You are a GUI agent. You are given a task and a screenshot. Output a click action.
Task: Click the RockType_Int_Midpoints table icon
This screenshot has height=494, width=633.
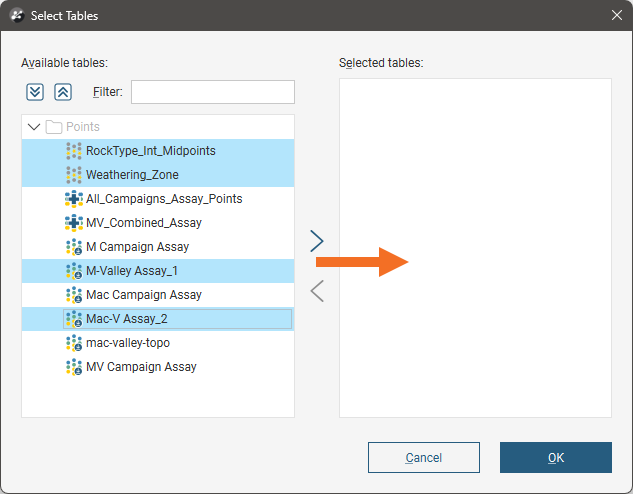tap(74, 151)
